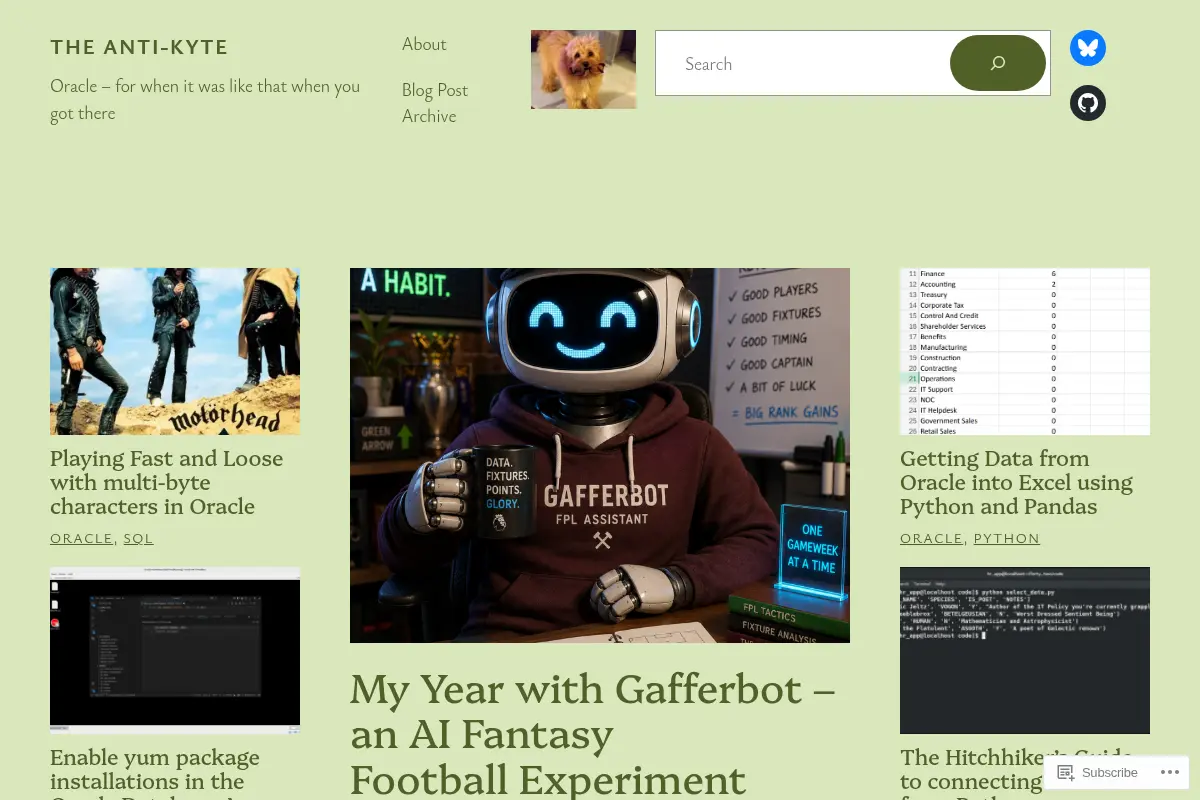
Task: Open Enable yum package installations post title
Action: (x=155, y=773)
